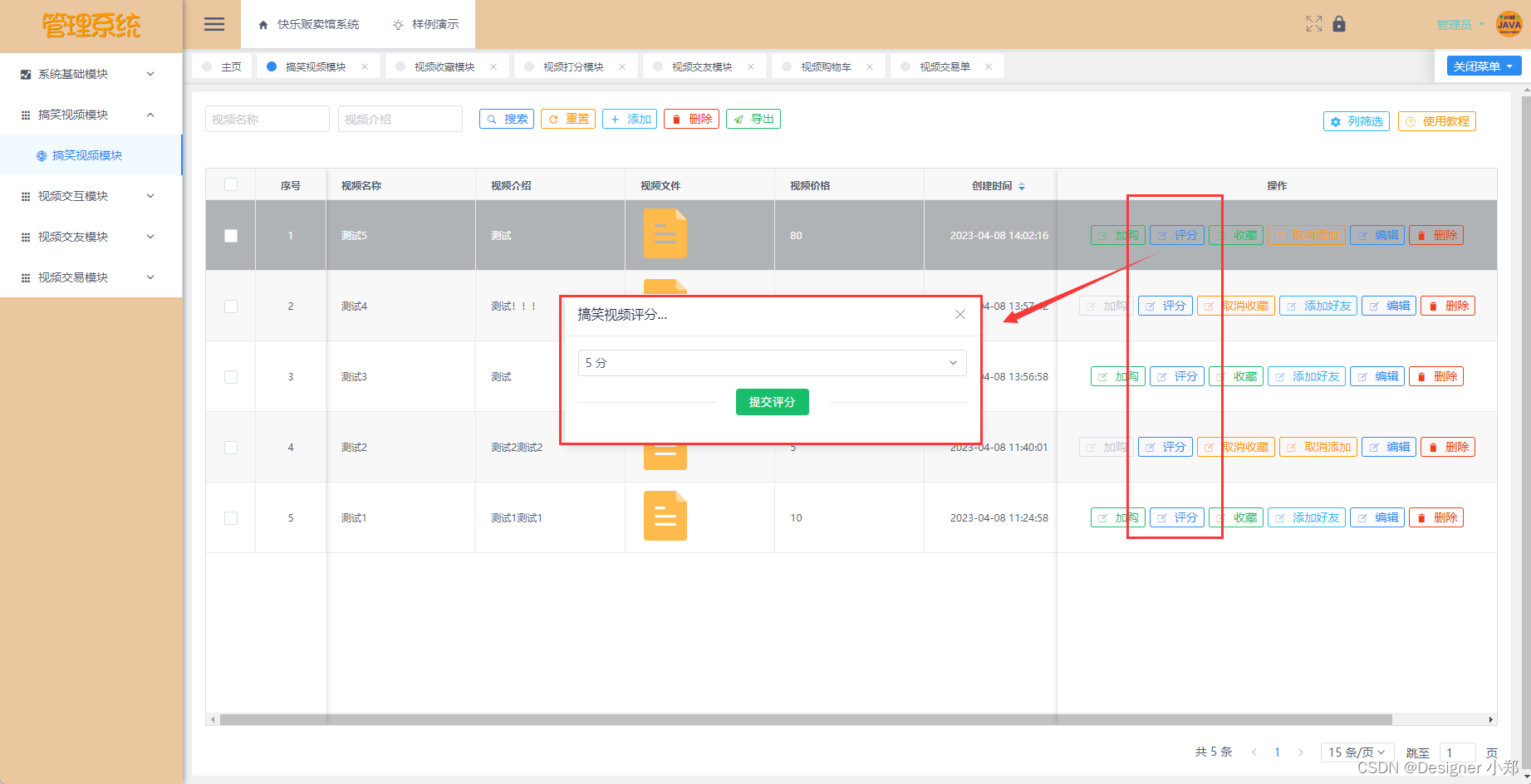Screen dimensions: 1531x784
Task: Check the row 测试5 checkbox
Action: point(231,236)
